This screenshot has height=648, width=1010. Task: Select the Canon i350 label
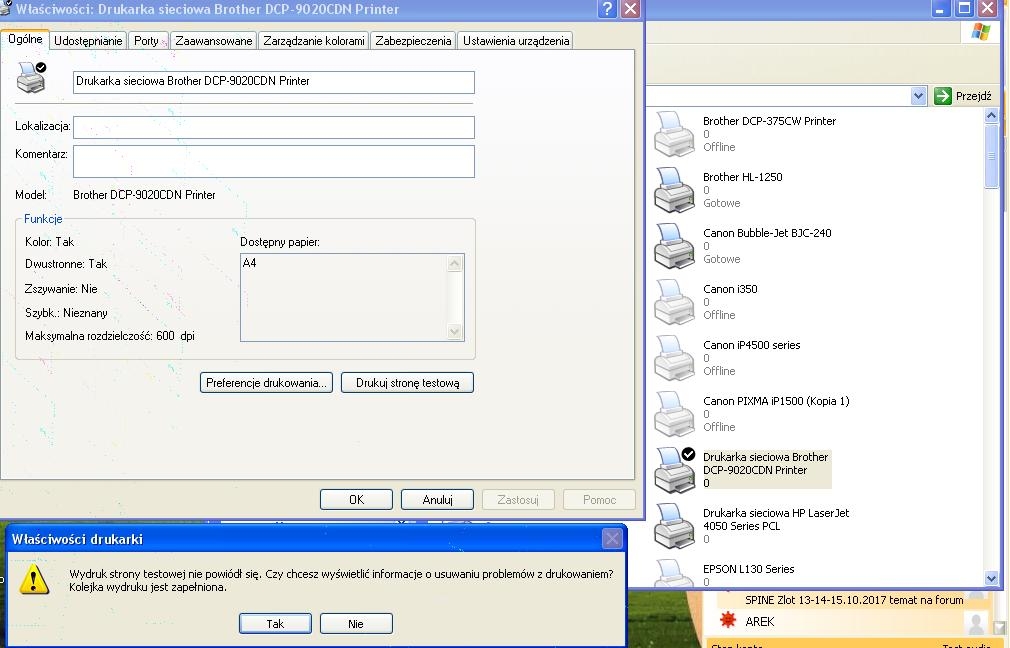coord(730,289)
